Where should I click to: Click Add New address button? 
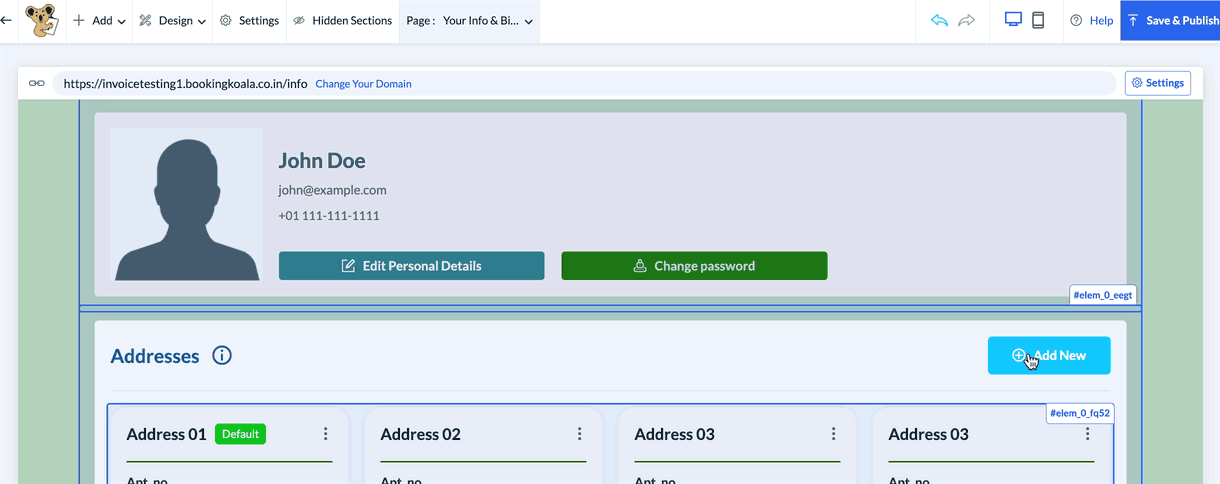[1049, 355]
